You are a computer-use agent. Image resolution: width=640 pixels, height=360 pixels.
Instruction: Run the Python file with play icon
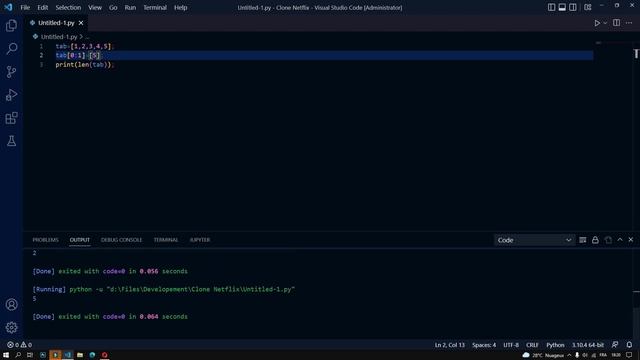597,23
